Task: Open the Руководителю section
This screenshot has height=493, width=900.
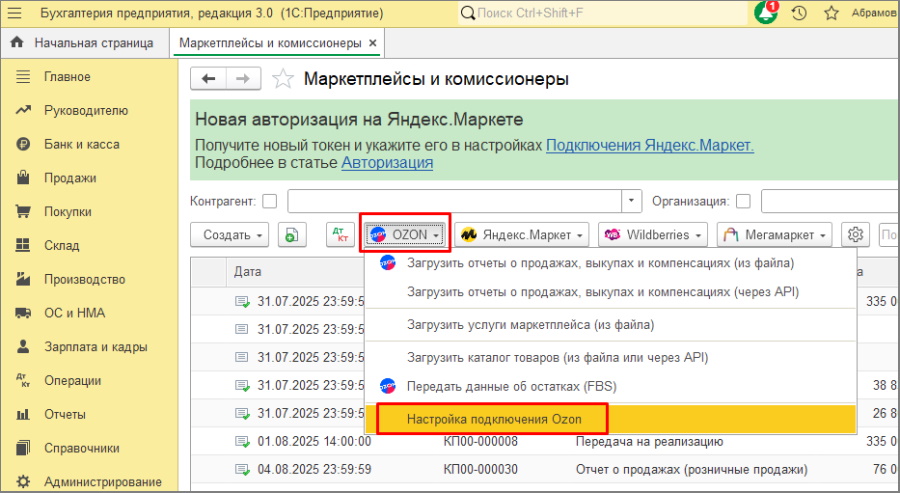Action: click(86, 111)
